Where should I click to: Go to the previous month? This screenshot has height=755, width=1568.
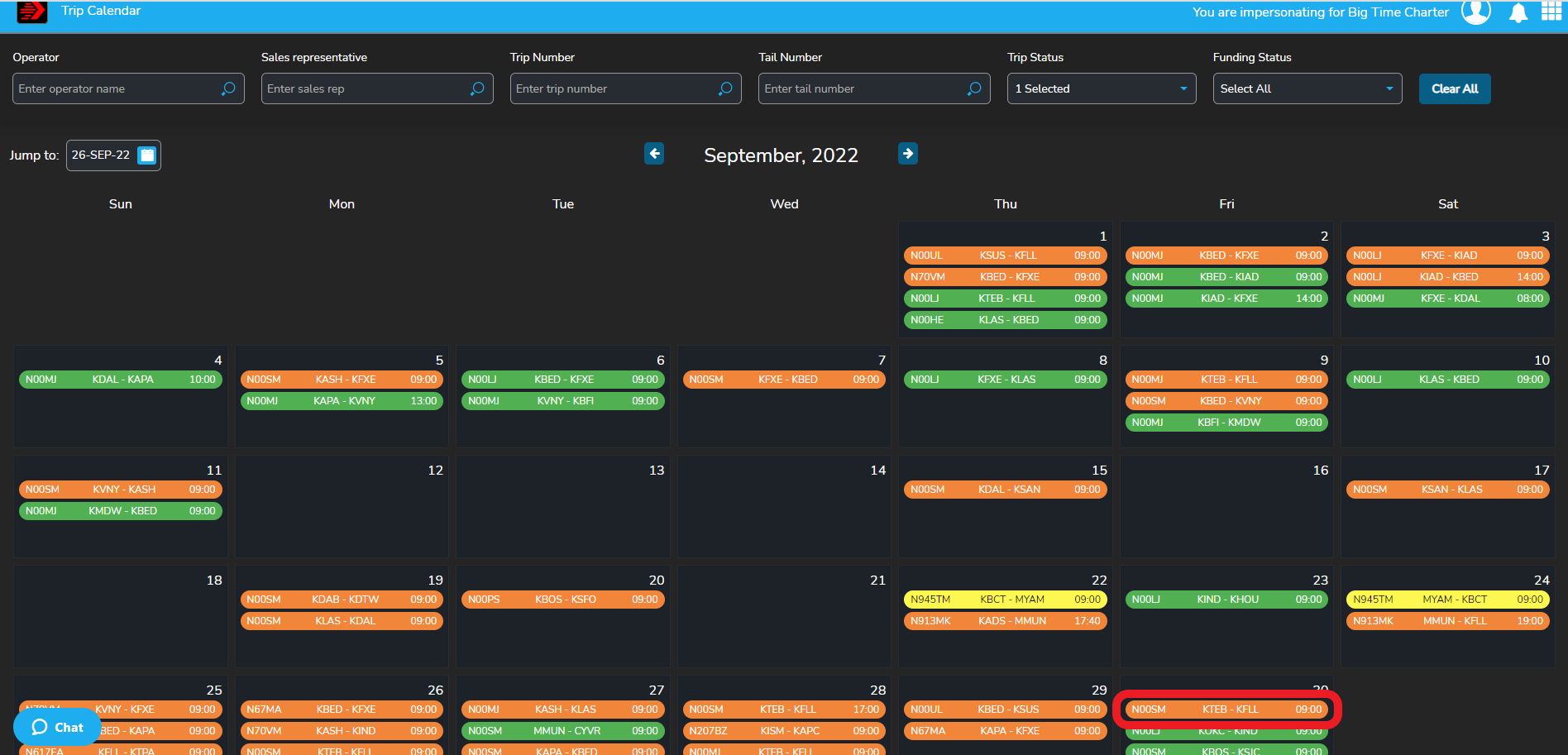coord(654,154)
